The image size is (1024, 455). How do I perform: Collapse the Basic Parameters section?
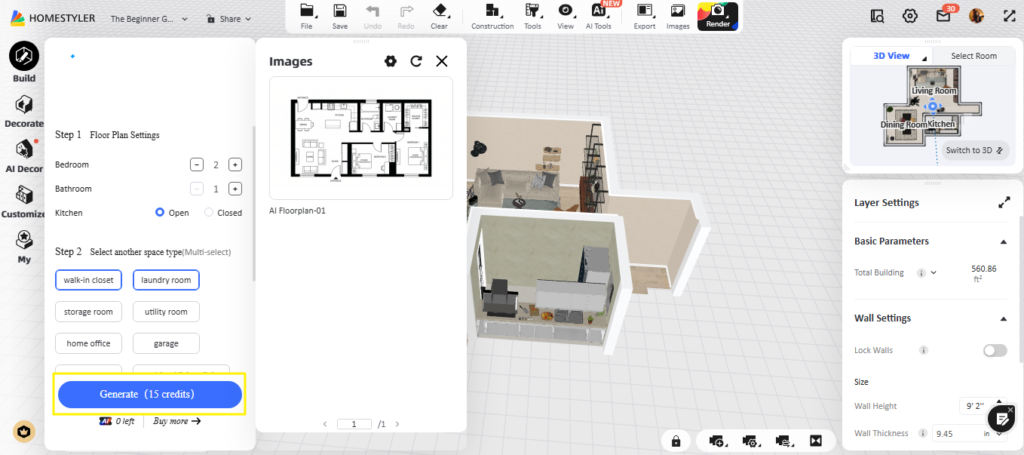[1004, 242]
